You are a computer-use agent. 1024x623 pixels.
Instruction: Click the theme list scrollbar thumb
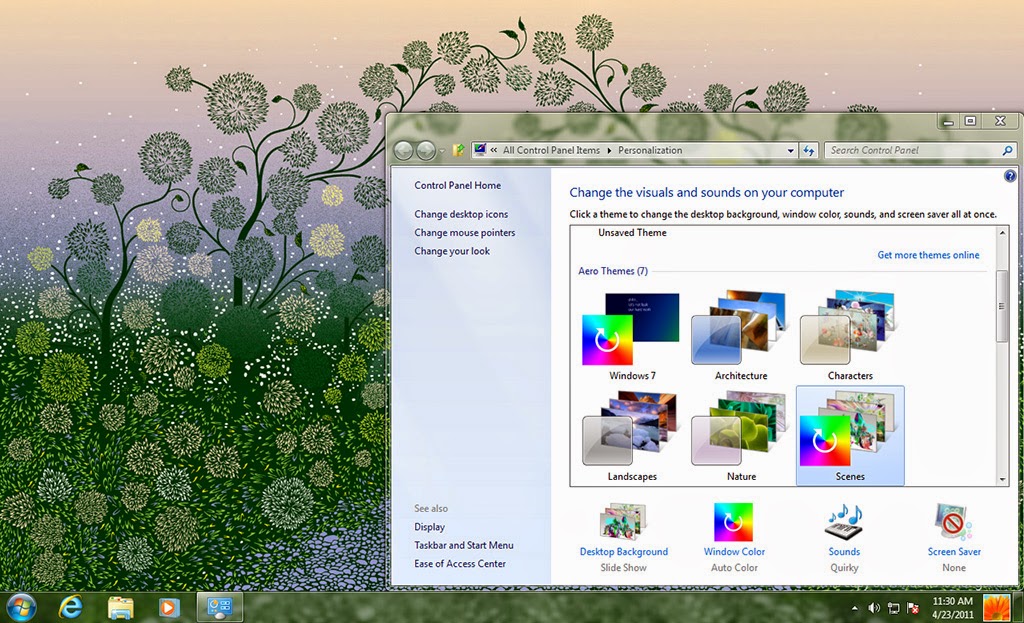click(x=1002, y=306)
